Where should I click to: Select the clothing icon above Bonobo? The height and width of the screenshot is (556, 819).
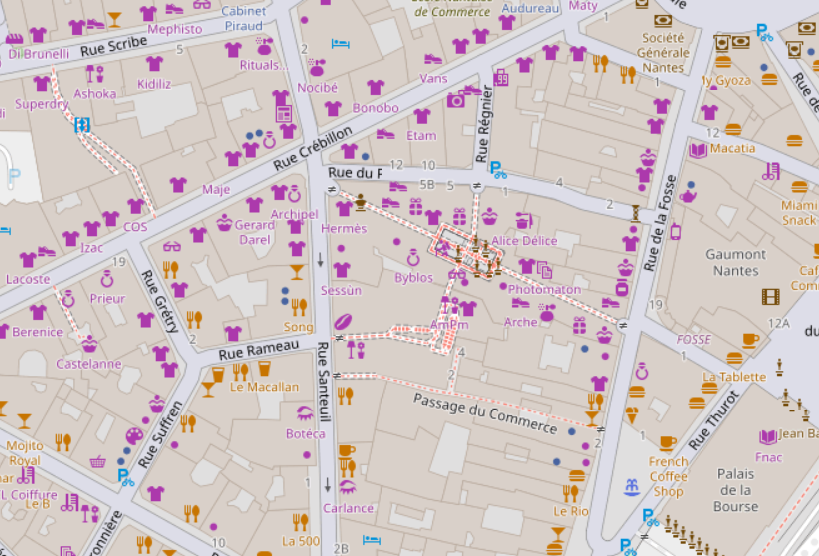[375, 87]
